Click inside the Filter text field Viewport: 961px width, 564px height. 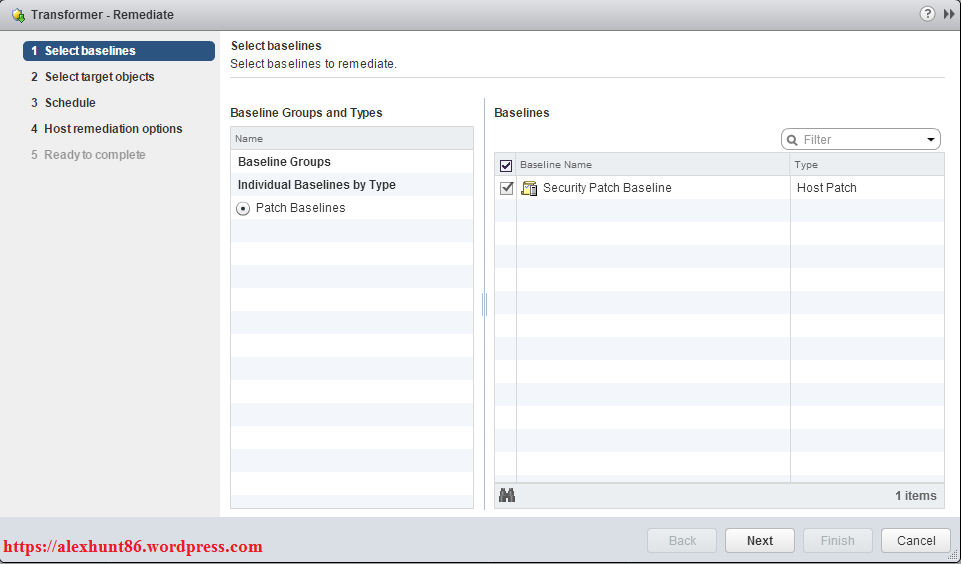point(860,140)
